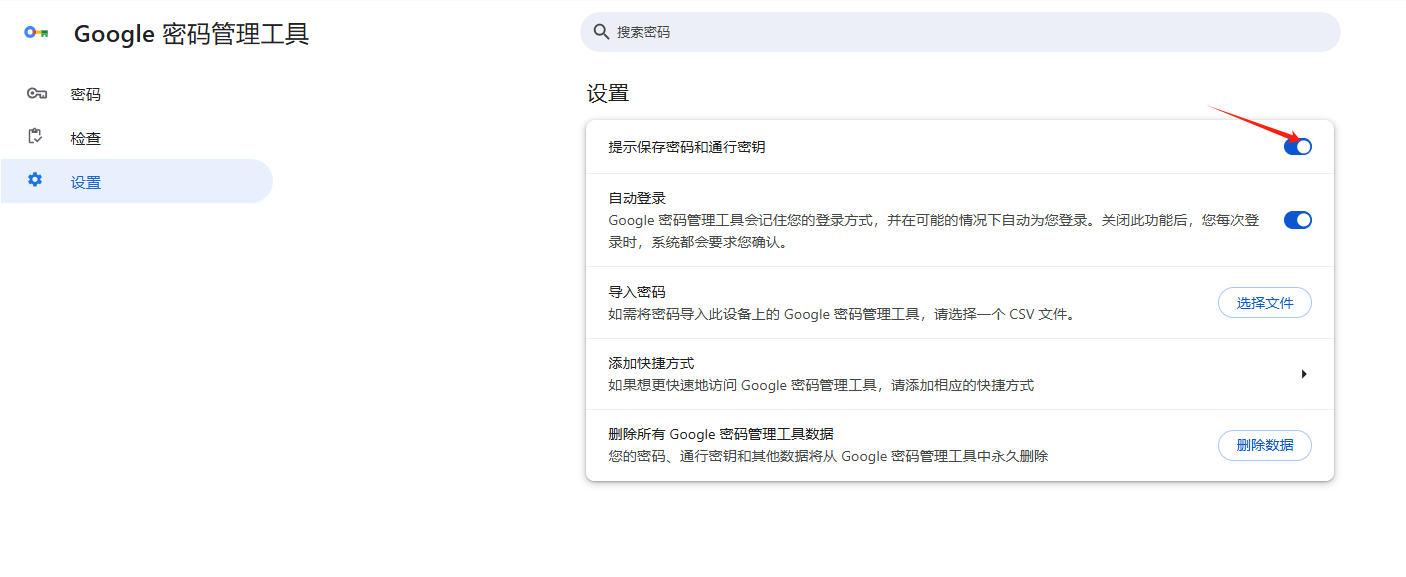Click the 设置 page heading
Viewport: 1406px width, 577px height.
pyautogui.click(x=608, y=94)
